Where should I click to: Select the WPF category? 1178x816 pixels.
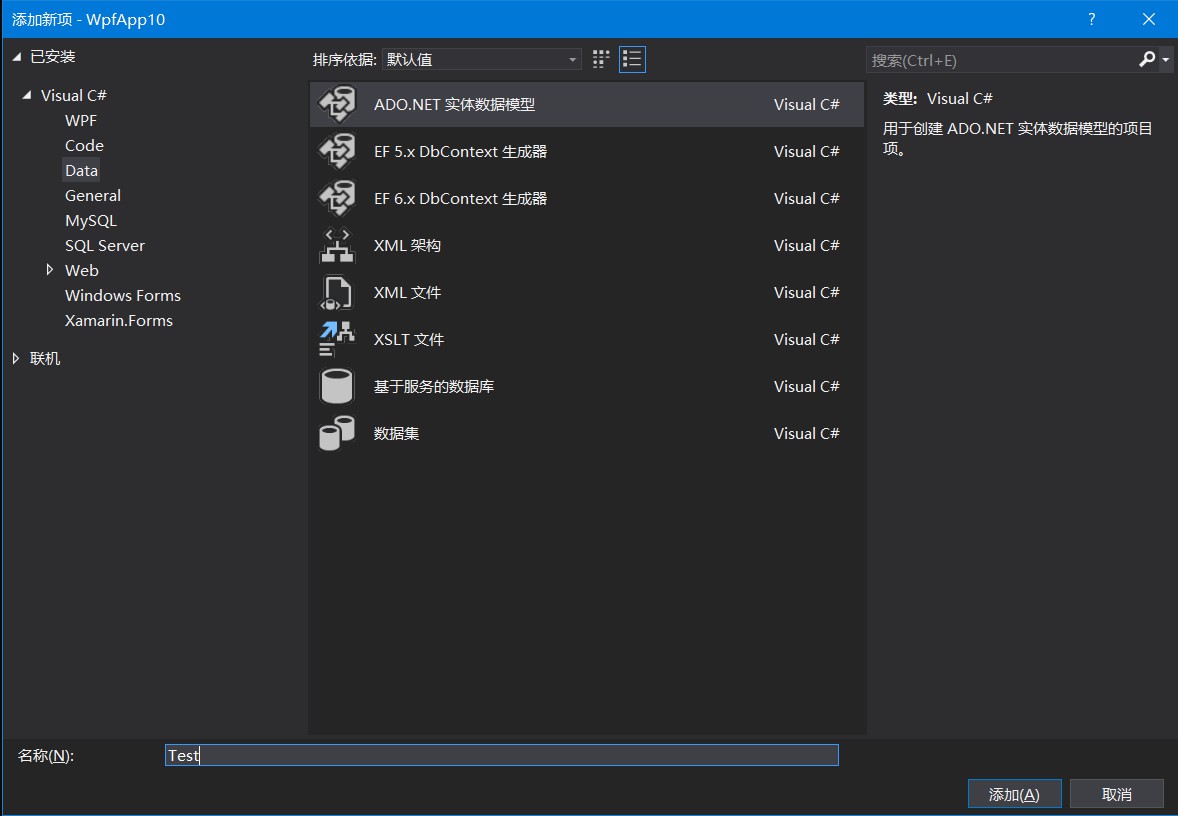coord(81,120)
